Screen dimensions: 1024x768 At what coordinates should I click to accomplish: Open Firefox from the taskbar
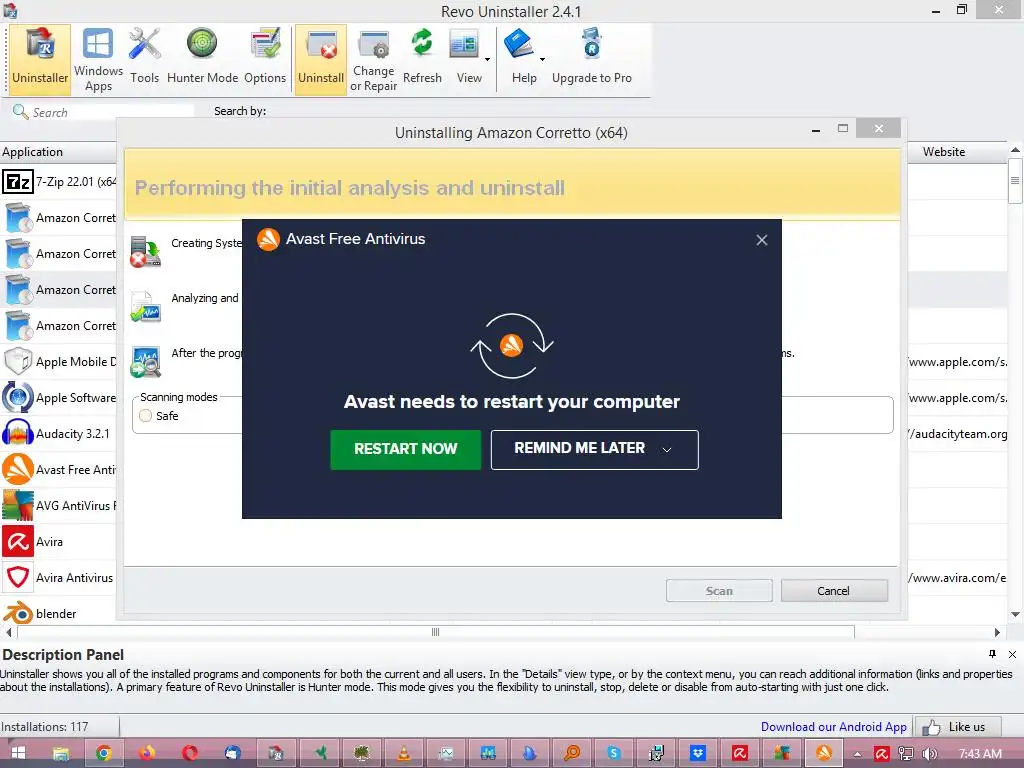[147, 753]
